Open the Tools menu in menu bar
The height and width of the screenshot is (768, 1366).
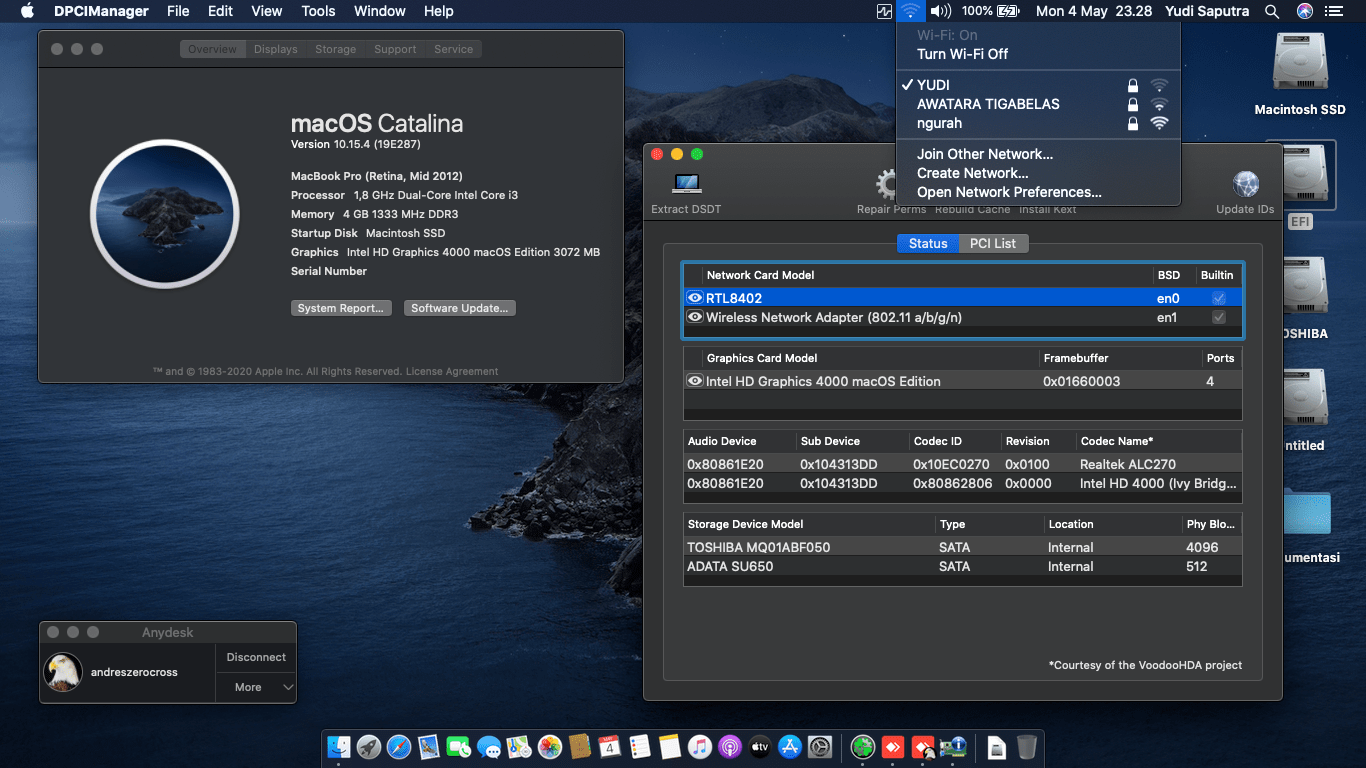[318, 11]
